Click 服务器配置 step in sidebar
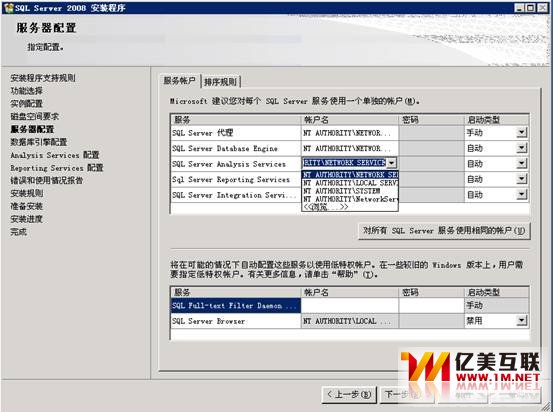Viewport: 553px width, 412px height. (x=32, y=129)
